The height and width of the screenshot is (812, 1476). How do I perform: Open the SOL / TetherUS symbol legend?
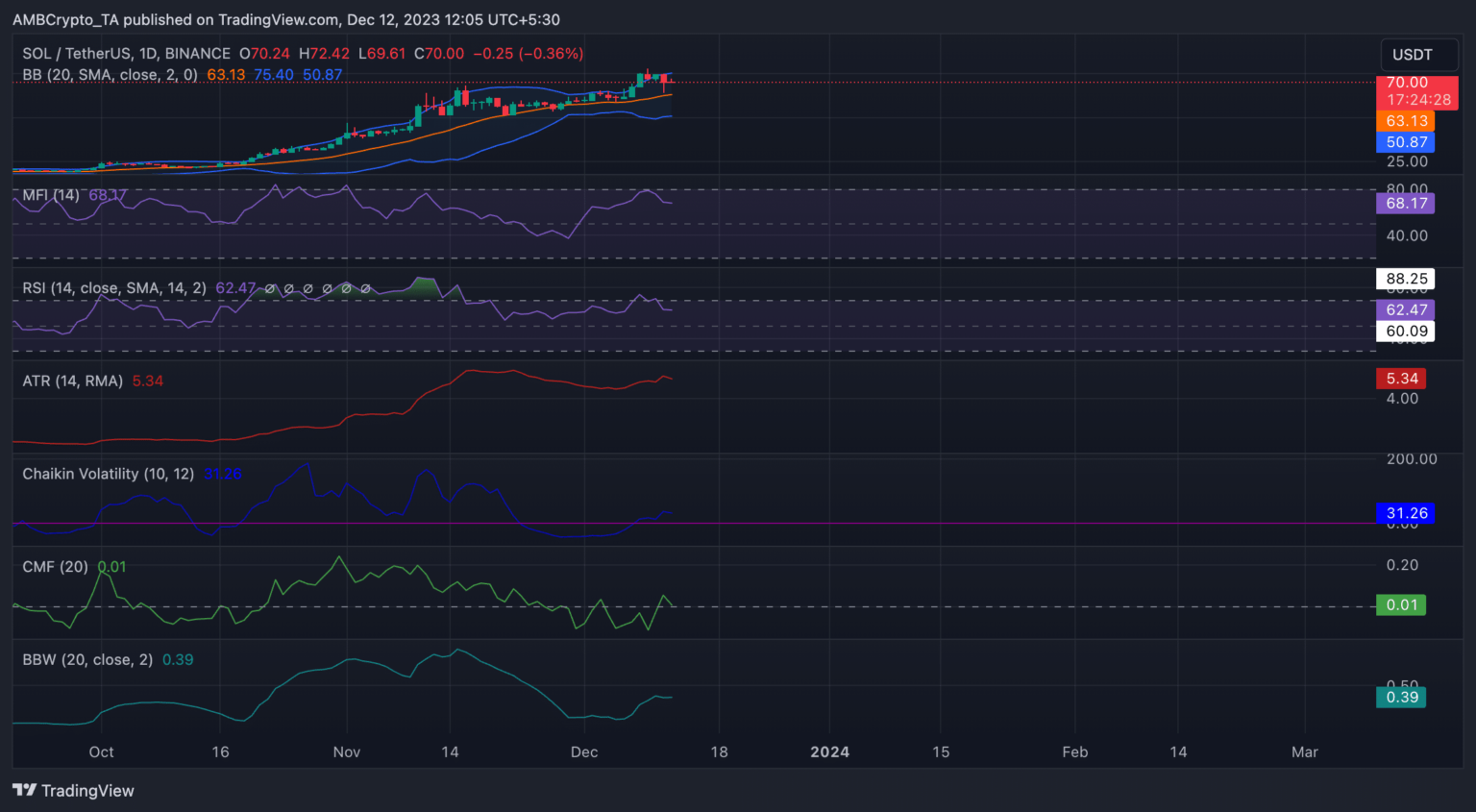tap(126, 54)
